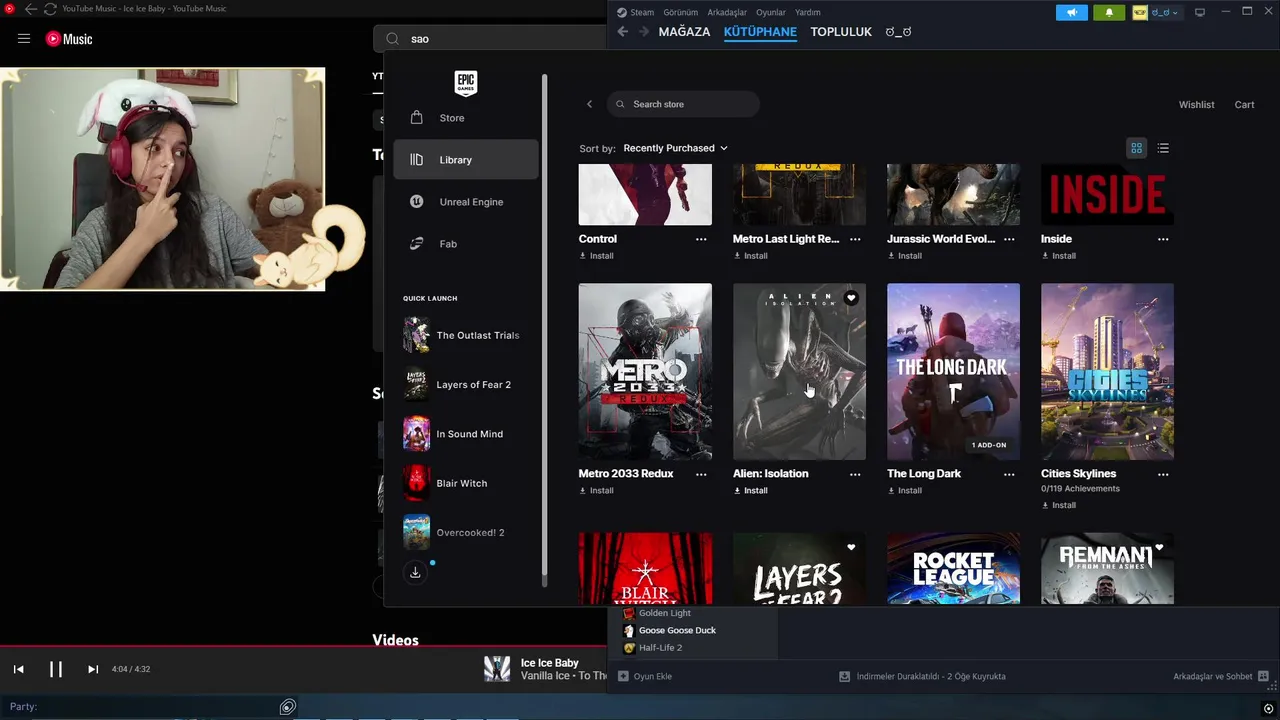Open the Metro 2033 Redux cover art
Image resolution: width=1280 pixels, height=720 pixels.
[x=645, y=371]
